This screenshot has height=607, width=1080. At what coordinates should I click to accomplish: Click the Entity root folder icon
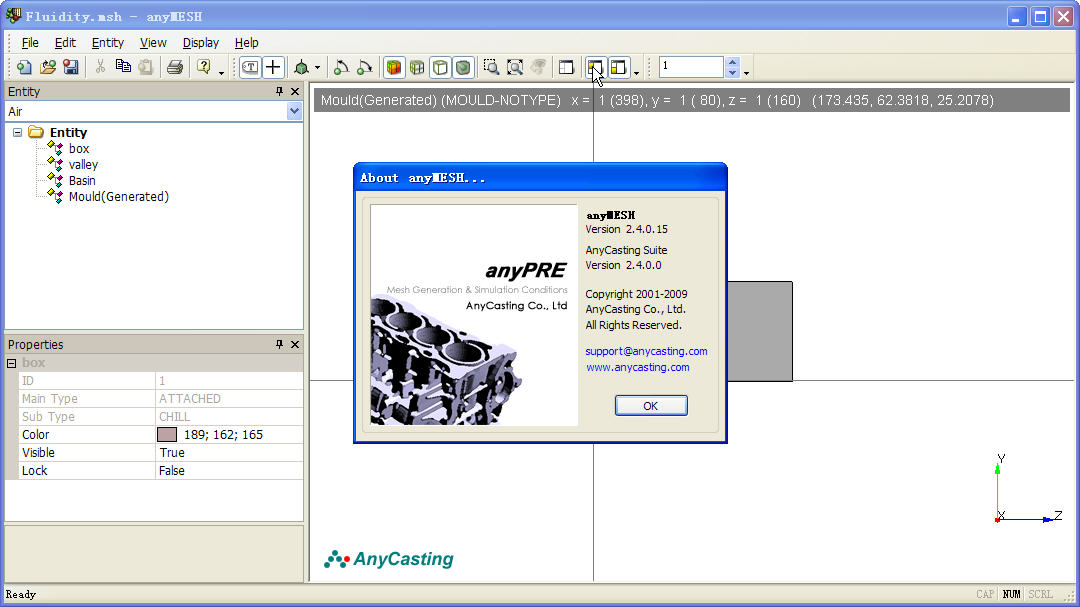[x=36, y=132]
